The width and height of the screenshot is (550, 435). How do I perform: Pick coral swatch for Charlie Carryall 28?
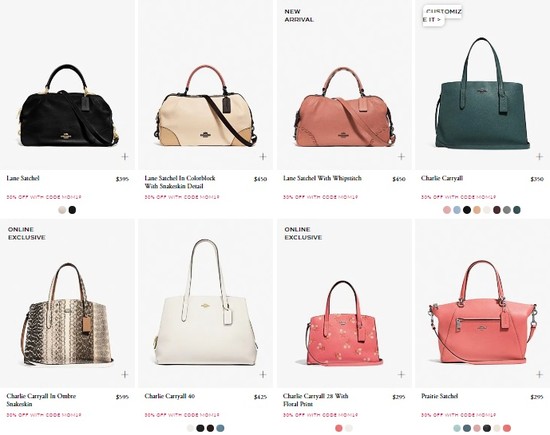tap(338, 428)
